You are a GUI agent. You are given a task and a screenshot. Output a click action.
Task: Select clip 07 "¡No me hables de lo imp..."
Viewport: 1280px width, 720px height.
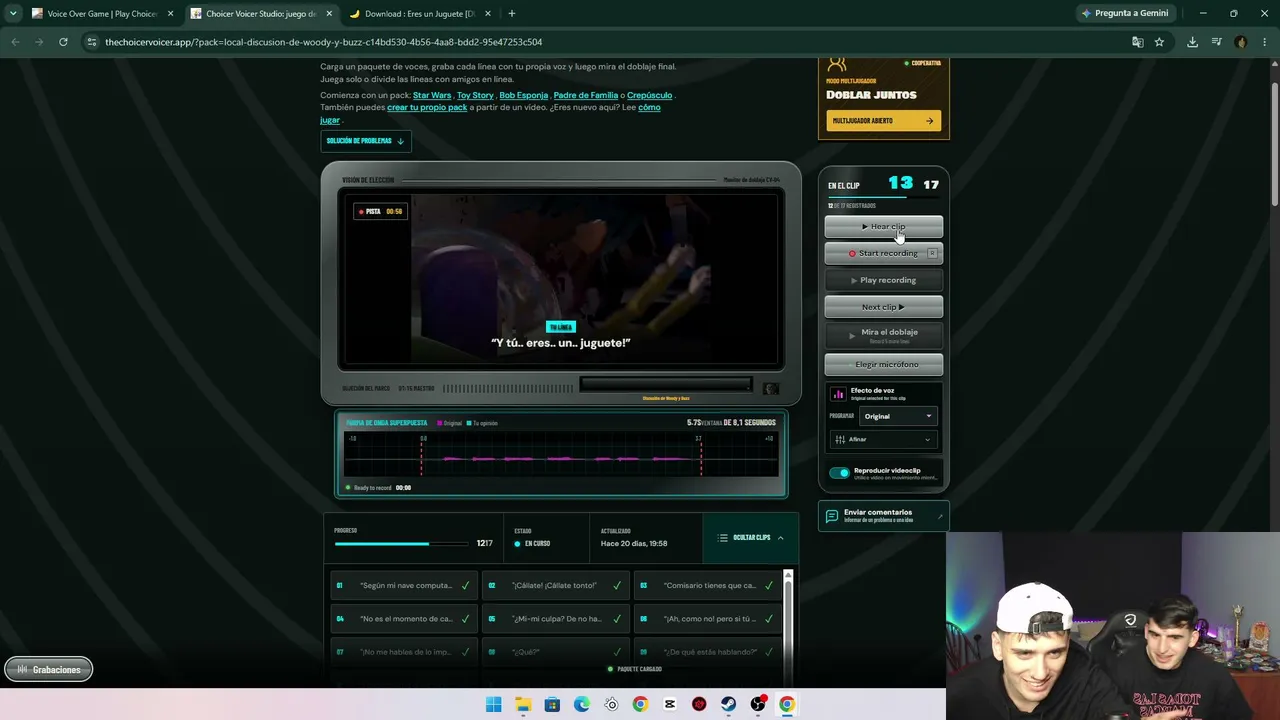403,652
